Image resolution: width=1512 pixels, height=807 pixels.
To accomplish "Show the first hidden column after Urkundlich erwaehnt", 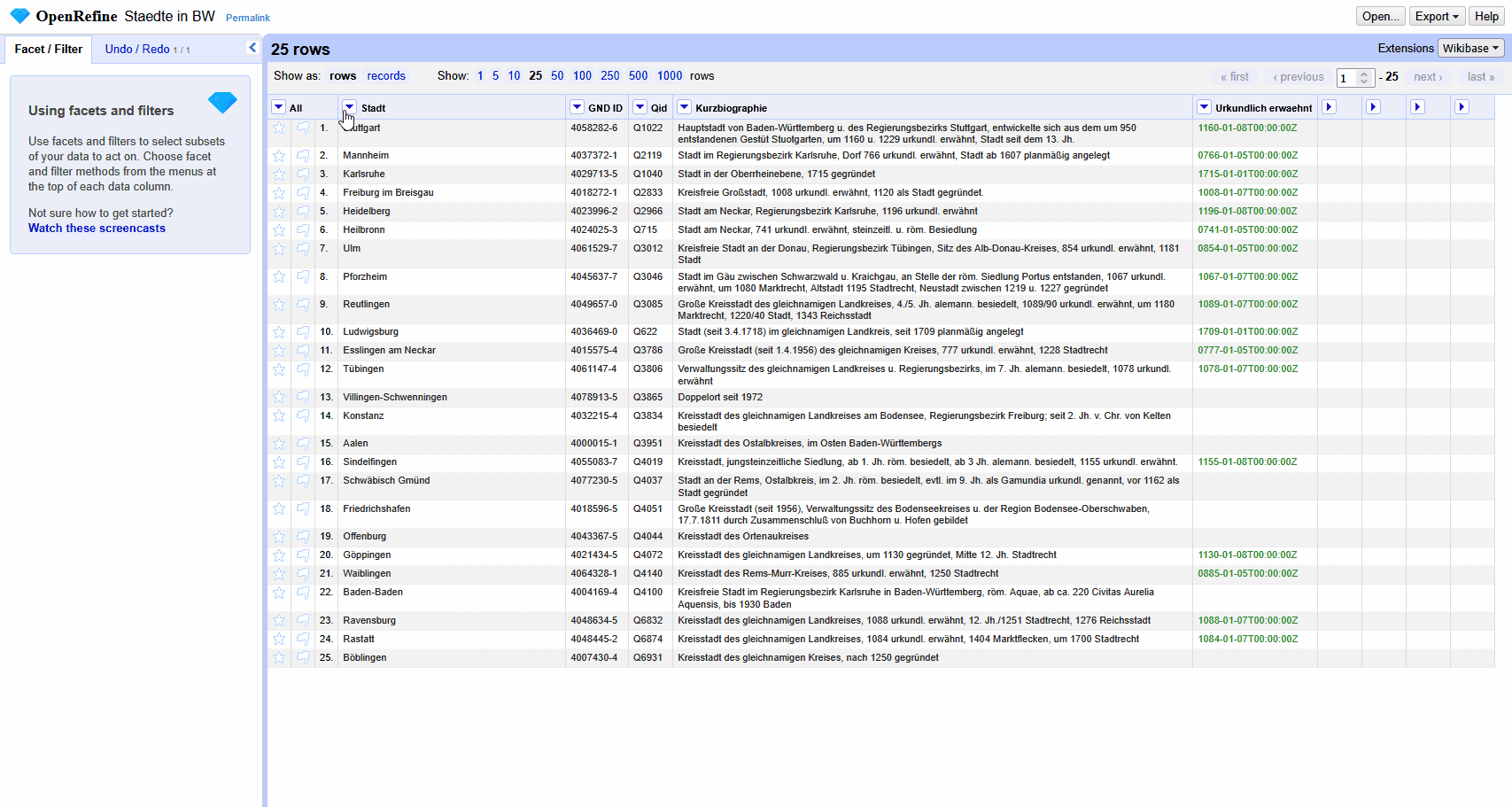I will pyautogui.click(x=1329, y=106).
